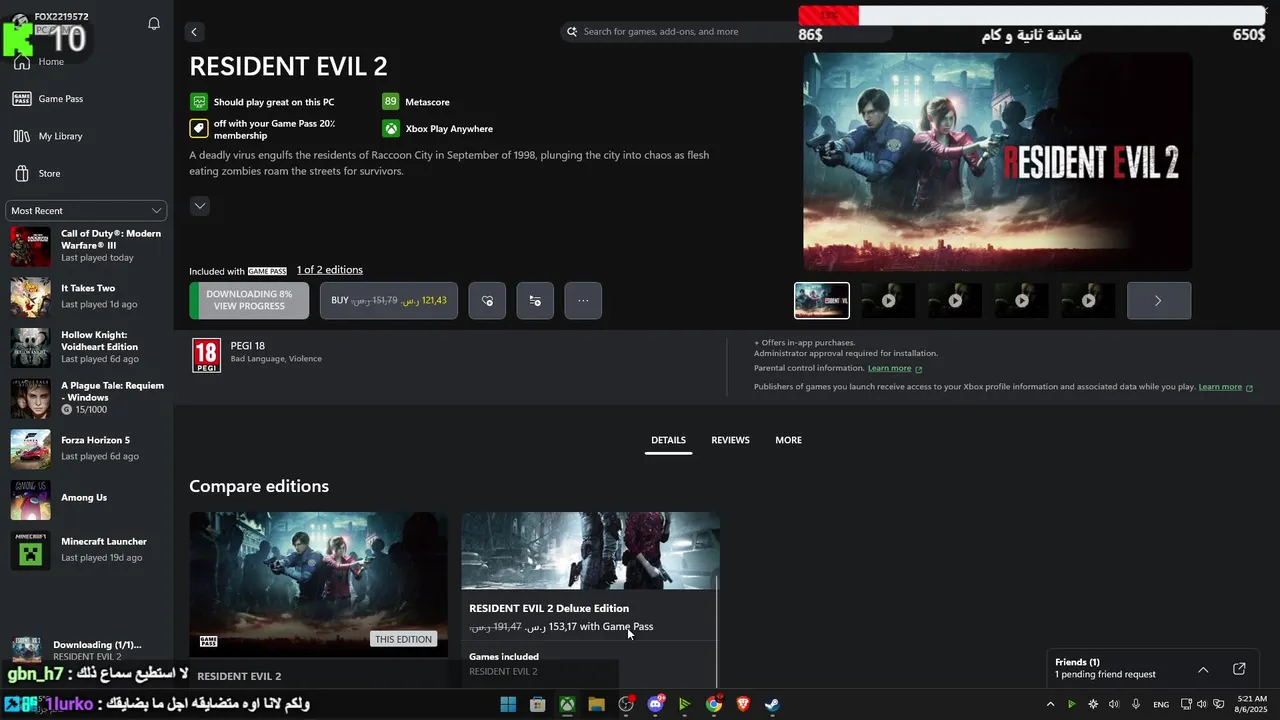Click the Buy price button
1280x720 pixels.
389,300
